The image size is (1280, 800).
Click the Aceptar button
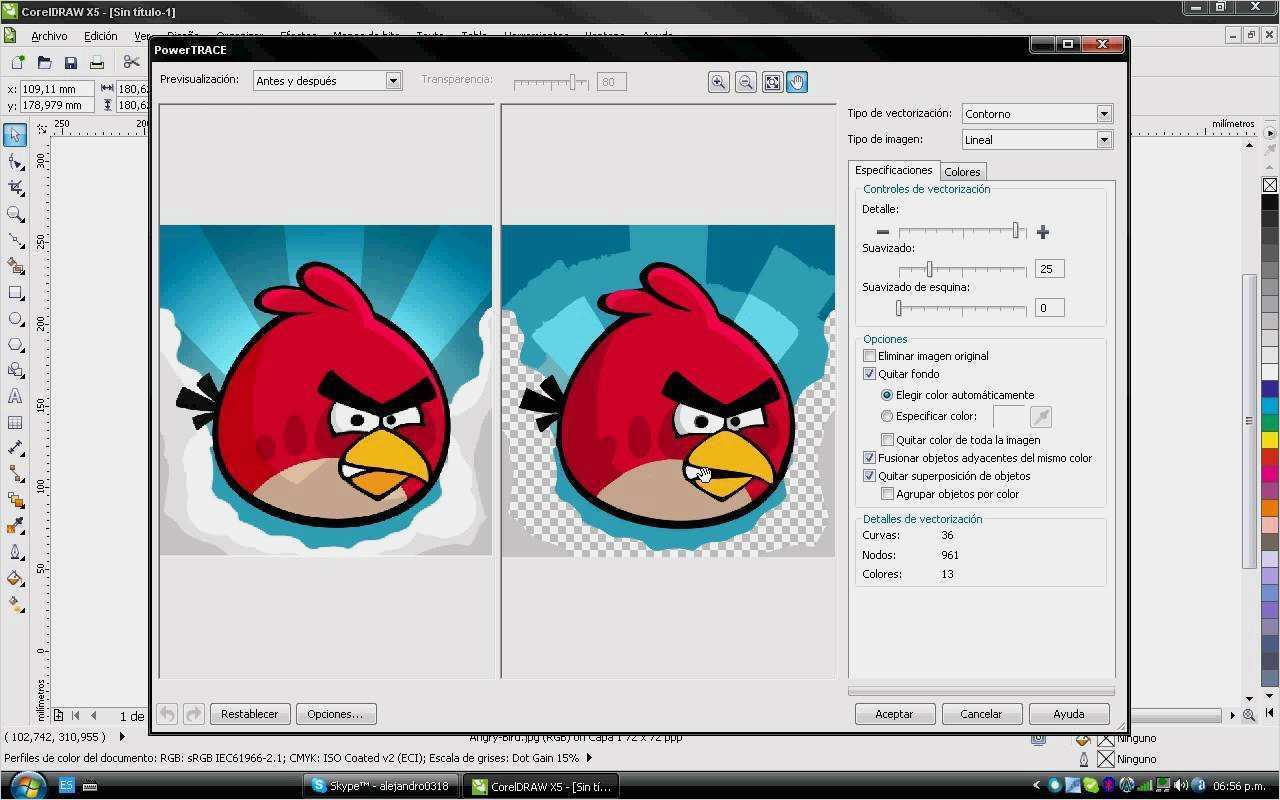pyautogui.click(x=894, y=714)
